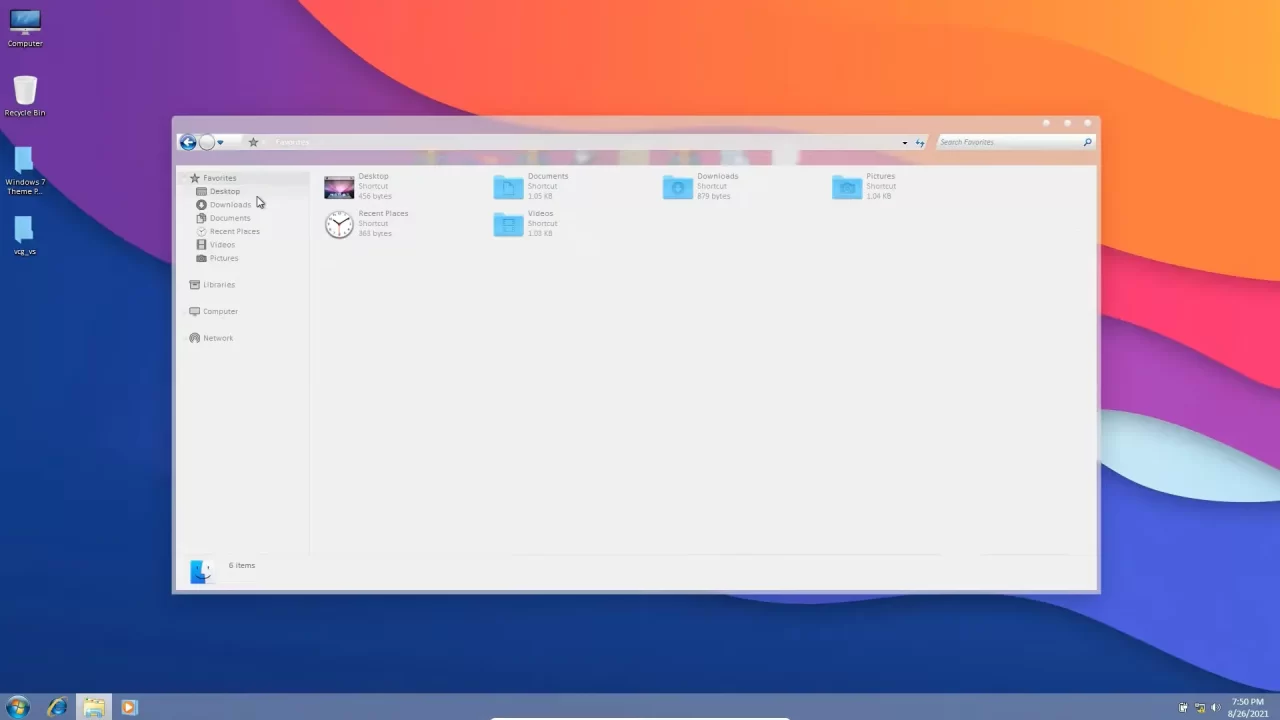Go to Downloads in the Favorites sidebar

point(230,205)
